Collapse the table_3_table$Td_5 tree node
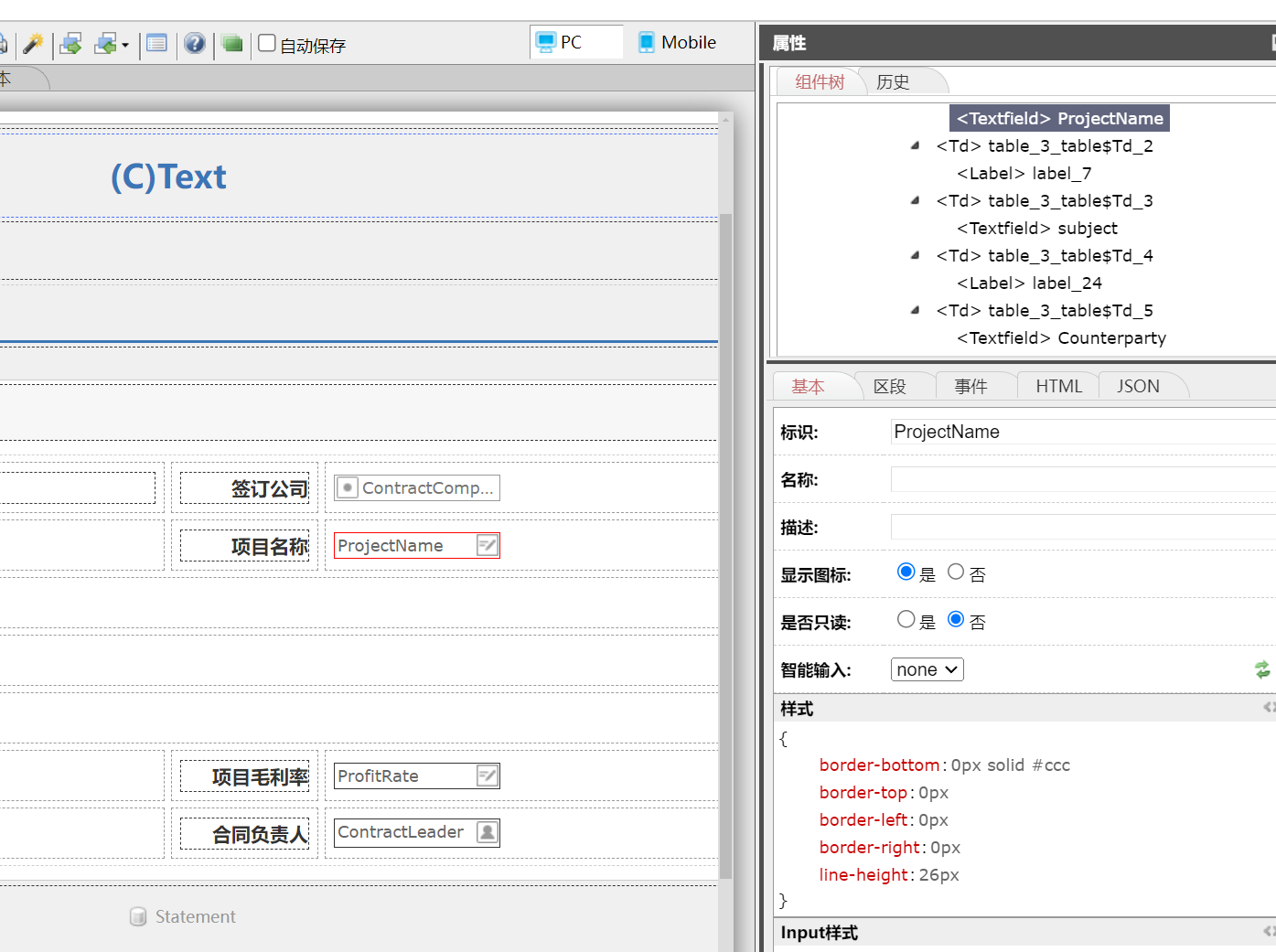This screenshot has width=1276, height=952. tap(915, 310)
